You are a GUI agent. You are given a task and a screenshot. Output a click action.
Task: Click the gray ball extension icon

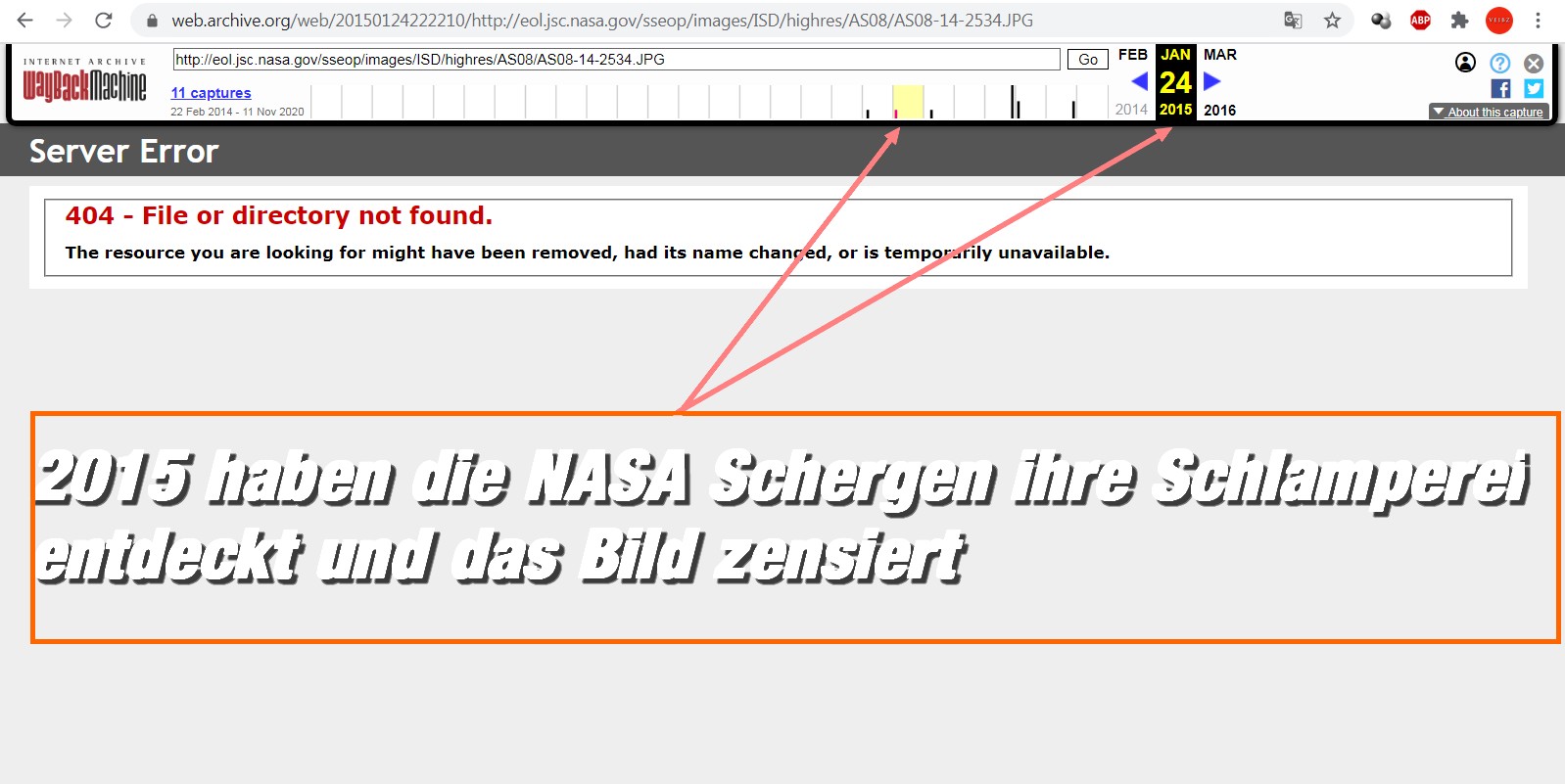coord(1381,20)
